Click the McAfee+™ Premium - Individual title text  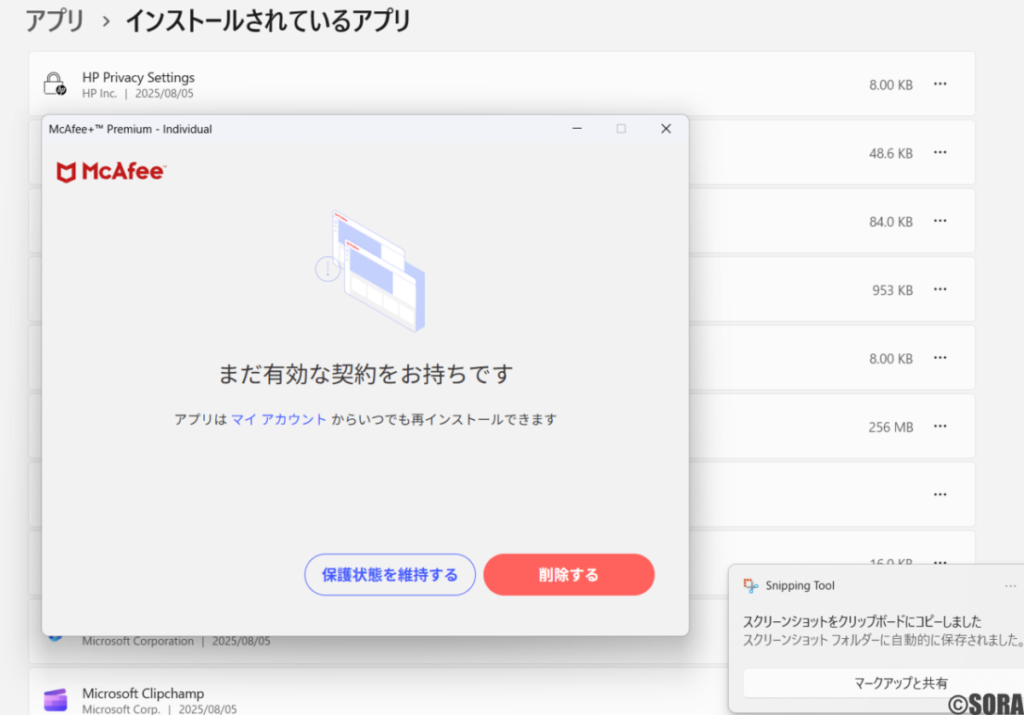point(130,129)
